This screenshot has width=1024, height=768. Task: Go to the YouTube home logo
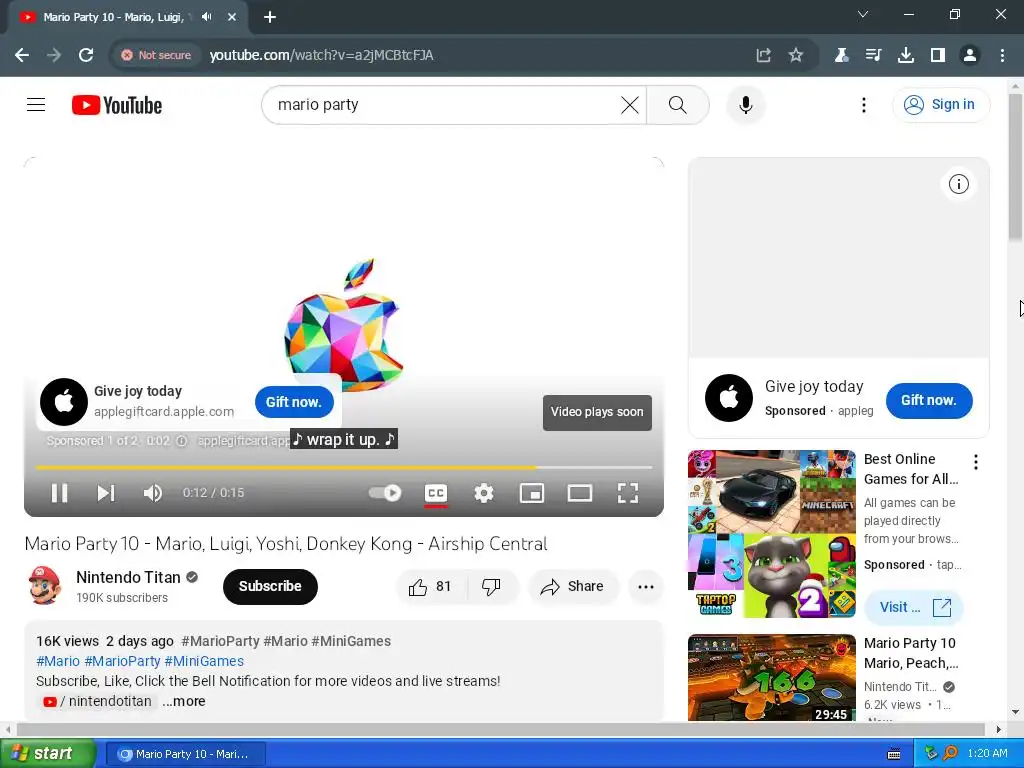tap(117, 105)
